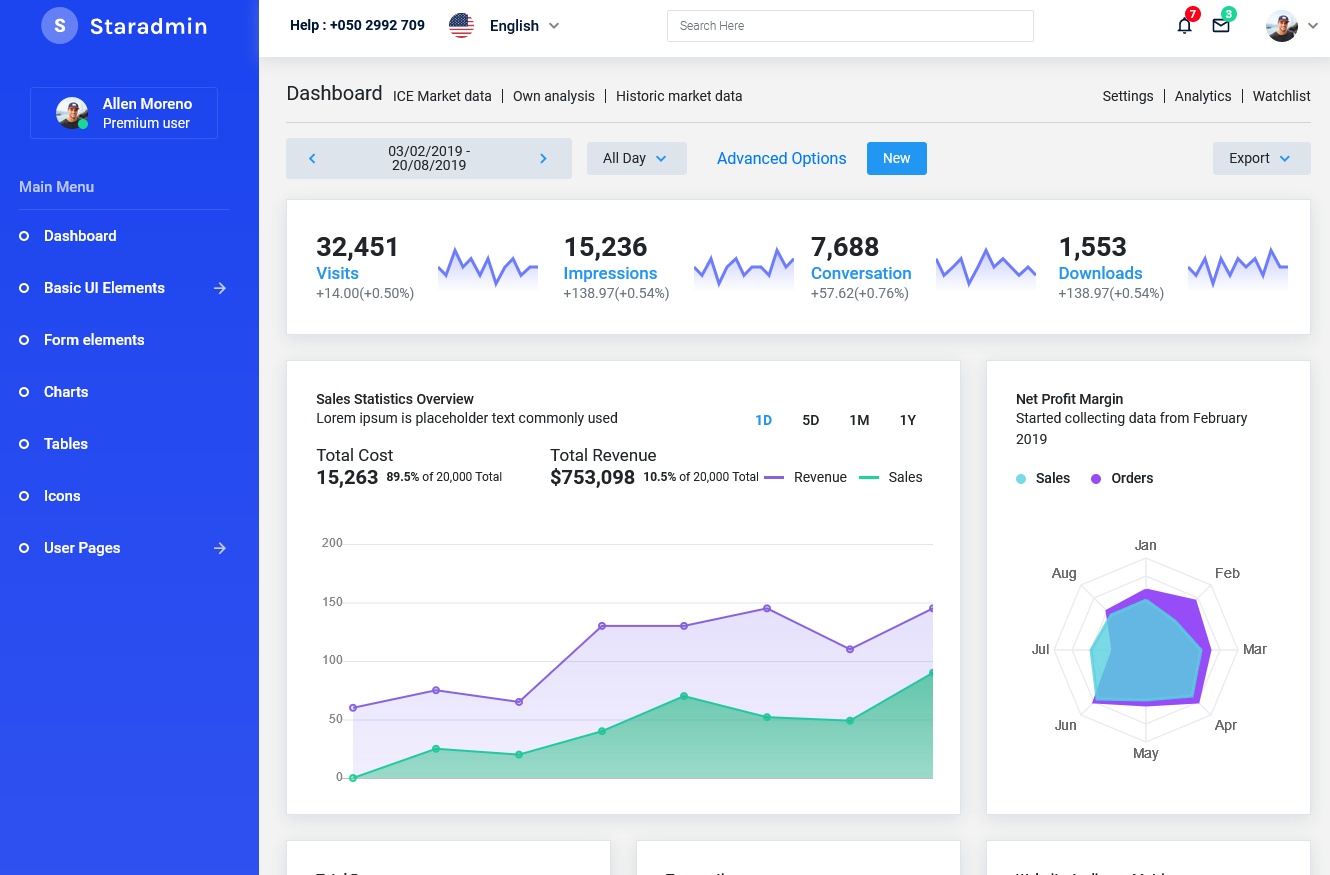Screen dimensions: 1330x875
Task: Open Dashboard in the sidebar menu
Action: [x=80, y=236]
